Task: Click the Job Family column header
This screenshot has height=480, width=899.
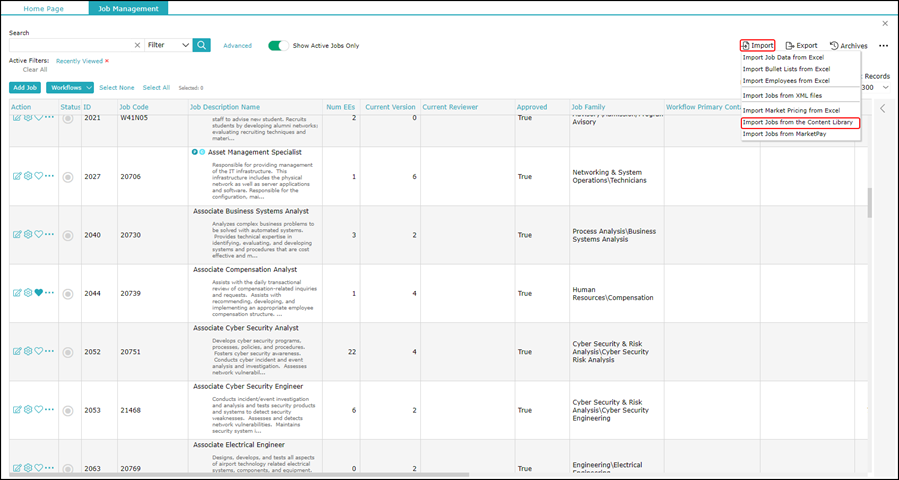Action: [588, 107]
